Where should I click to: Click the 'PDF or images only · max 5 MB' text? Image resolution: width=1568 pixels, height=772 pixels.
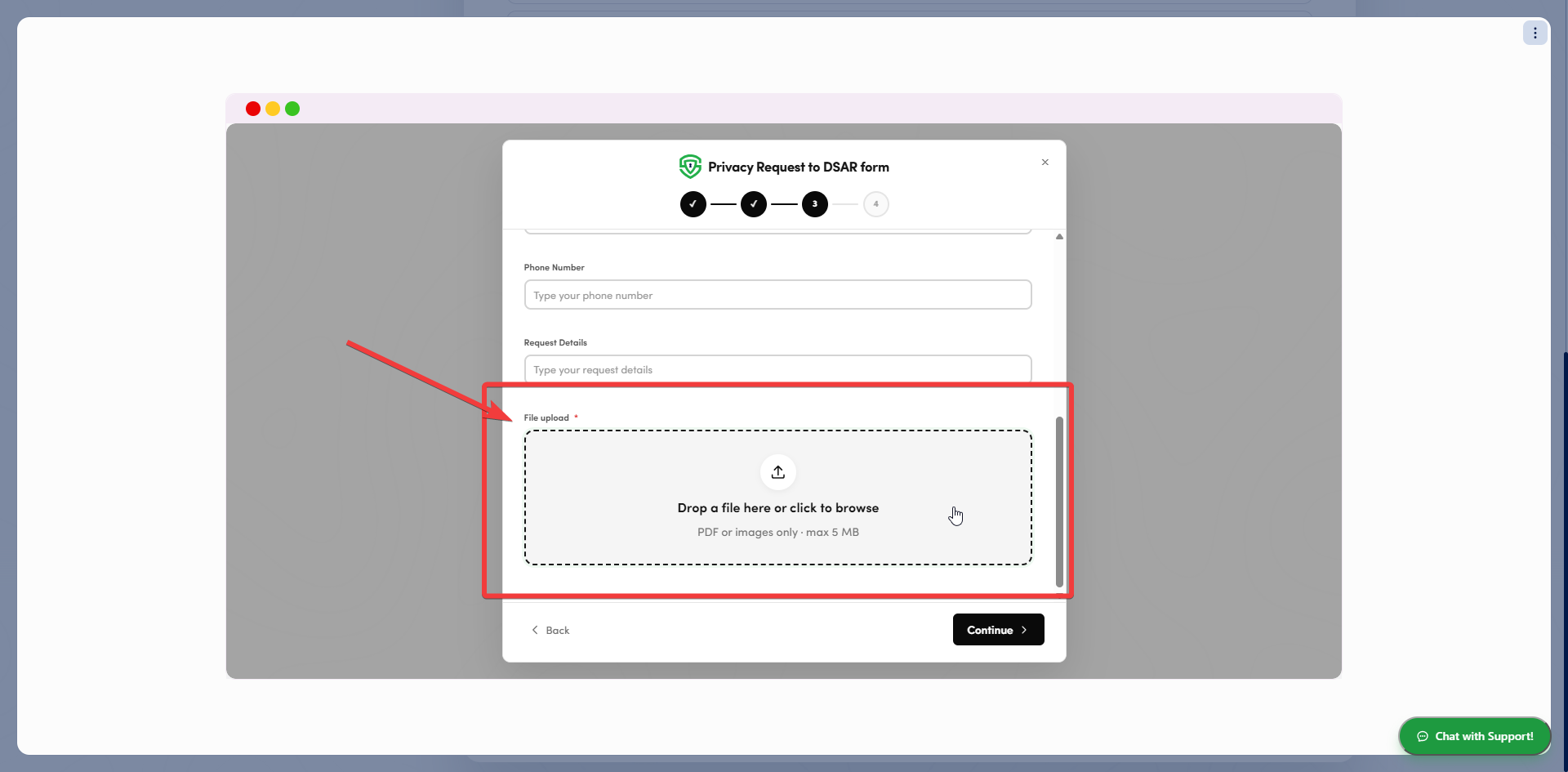pyautogui.click(x=778, y=532)
